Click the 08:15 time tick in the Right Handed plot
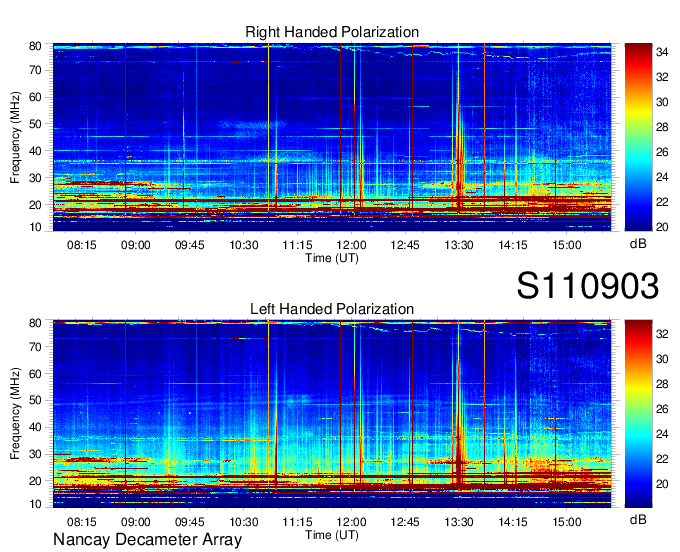This screenshot has width=680, height=552. (82, 245)
